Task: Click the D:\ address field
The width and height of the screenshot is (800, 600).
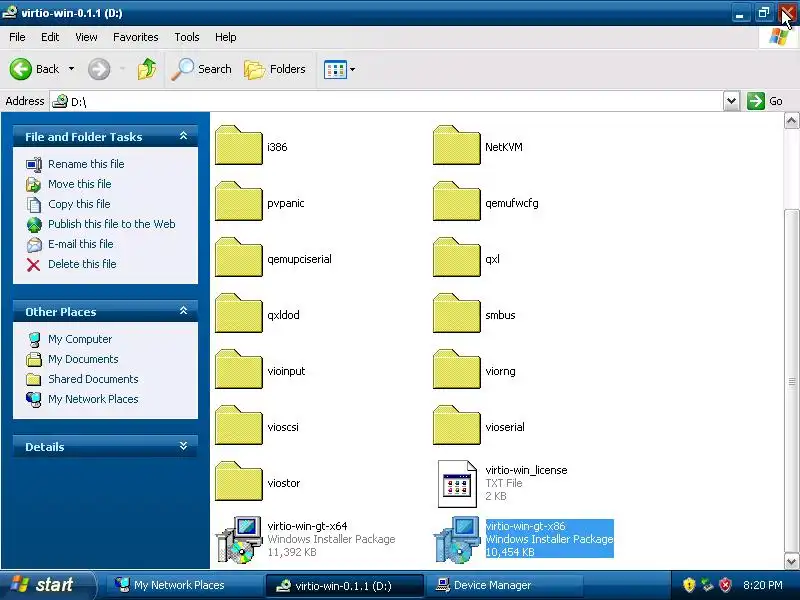Action: 386,101
